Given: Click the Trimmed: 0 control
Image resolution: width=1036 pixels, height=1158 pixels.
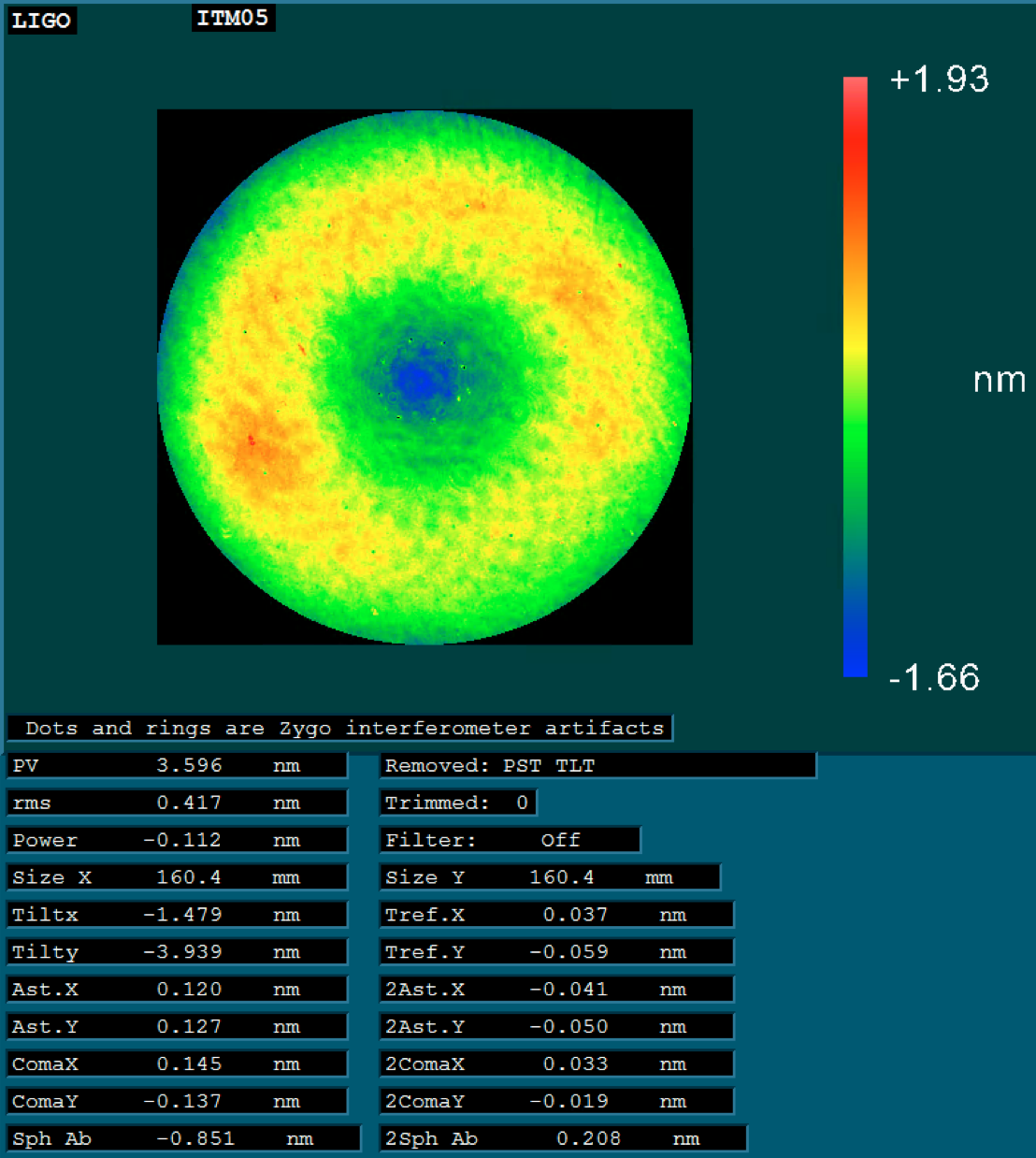Looking at the screenshot, I should tap(458, 803).
